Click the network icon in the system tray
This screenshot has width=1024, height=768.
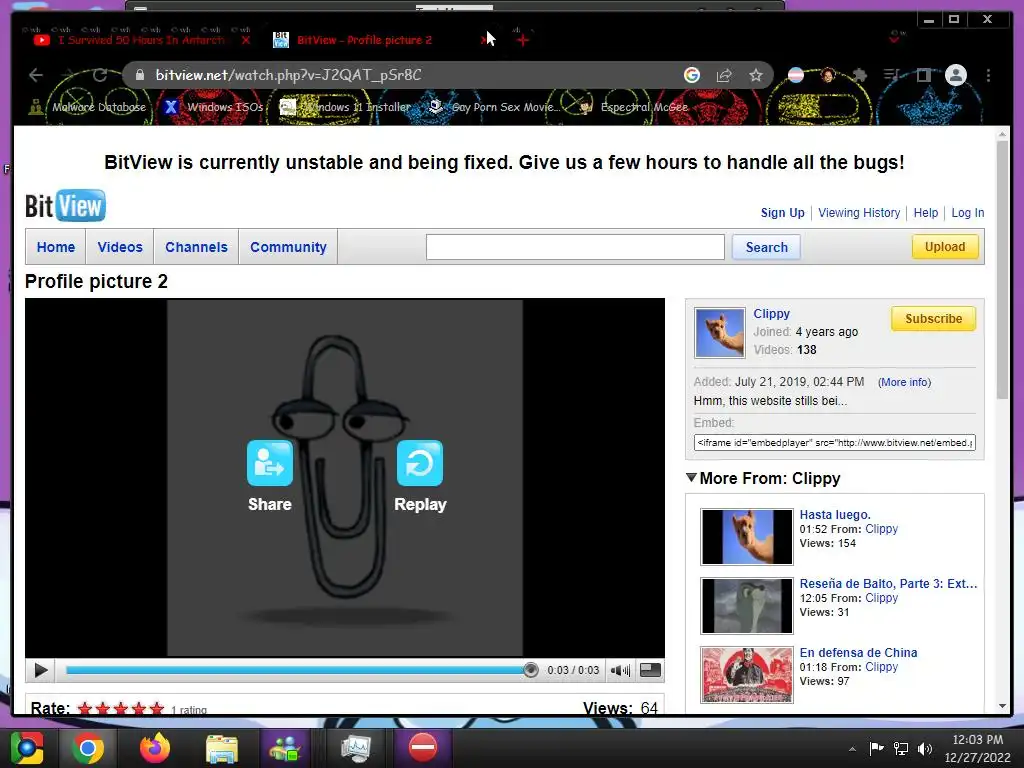[901, 749]
